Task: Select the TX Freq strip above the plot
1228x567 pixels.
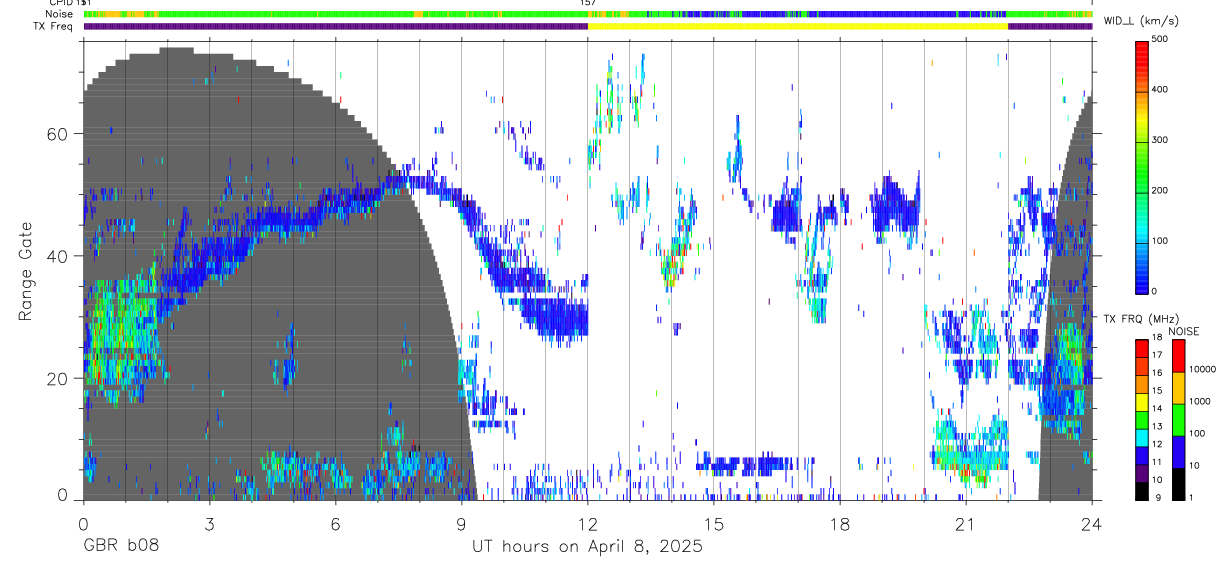Action: (x=588, y=26)
